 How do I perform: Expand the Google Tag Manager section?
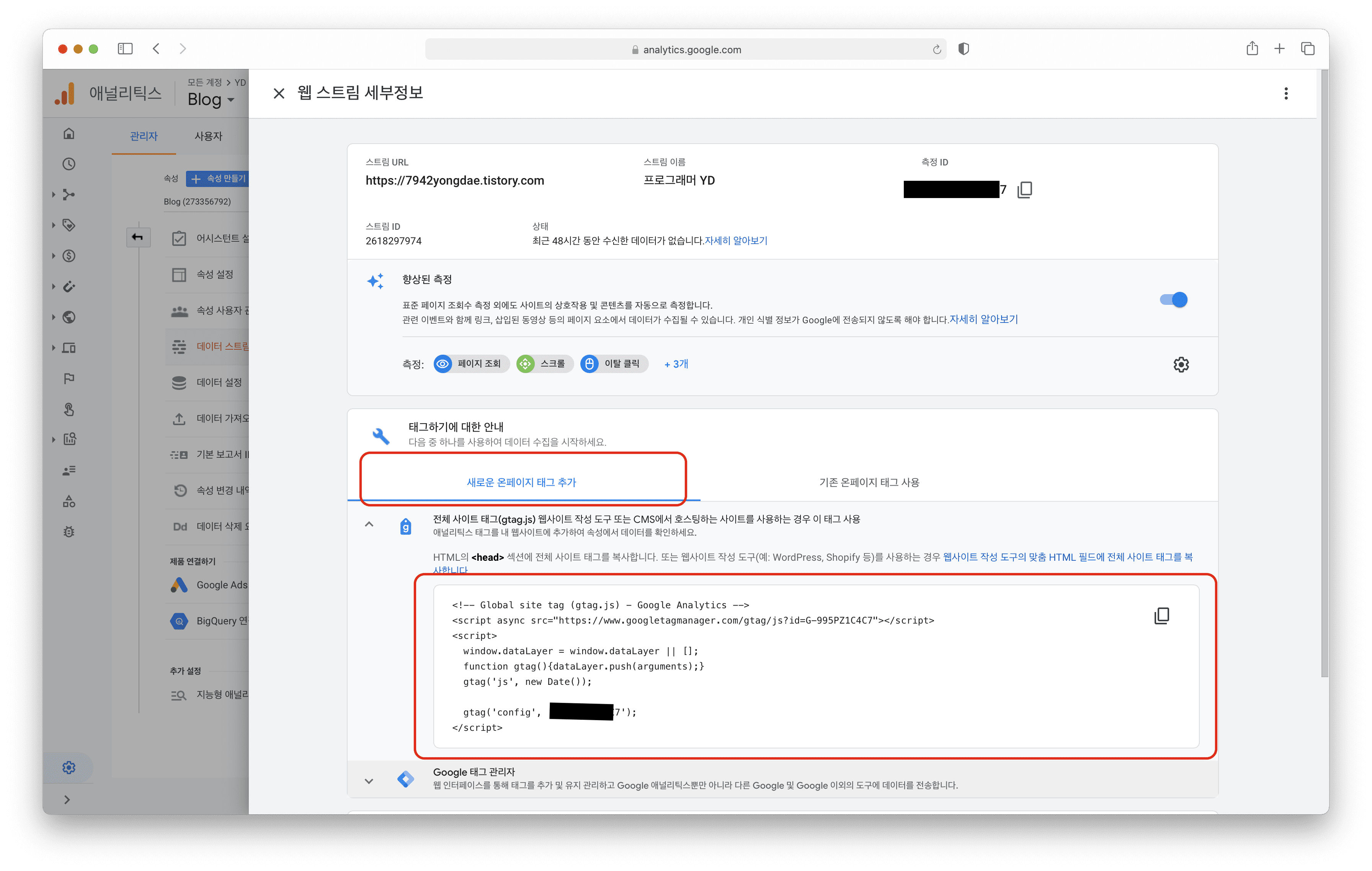point(369,781)
